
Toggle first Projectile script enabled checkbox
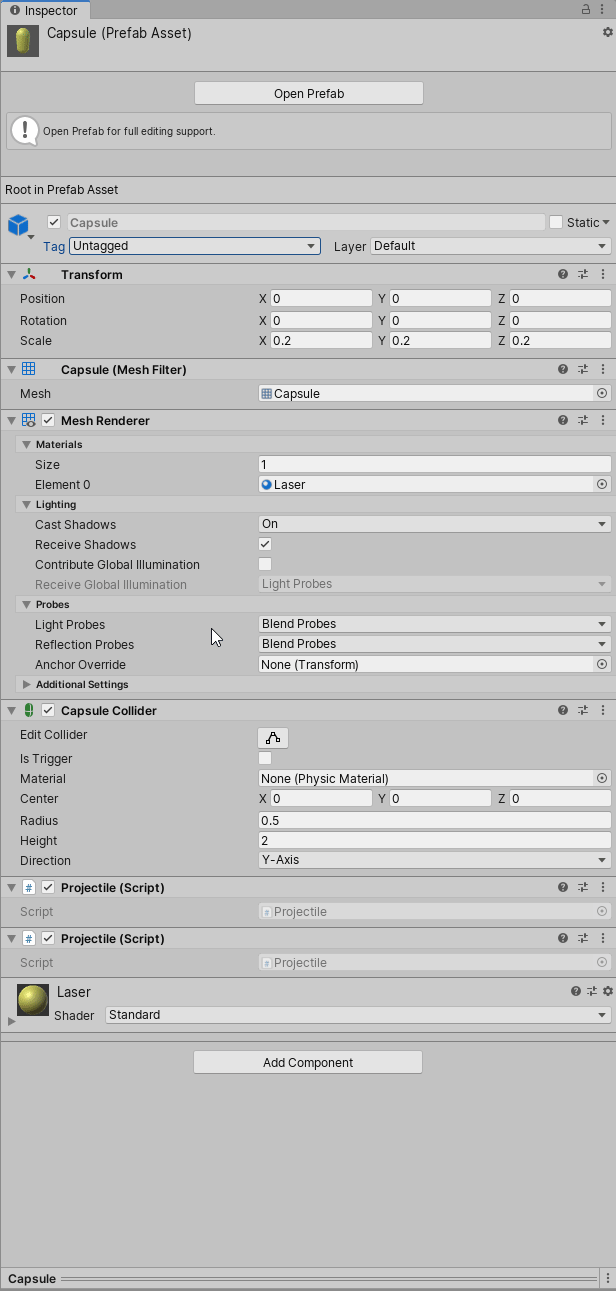(x=48, y=887)
